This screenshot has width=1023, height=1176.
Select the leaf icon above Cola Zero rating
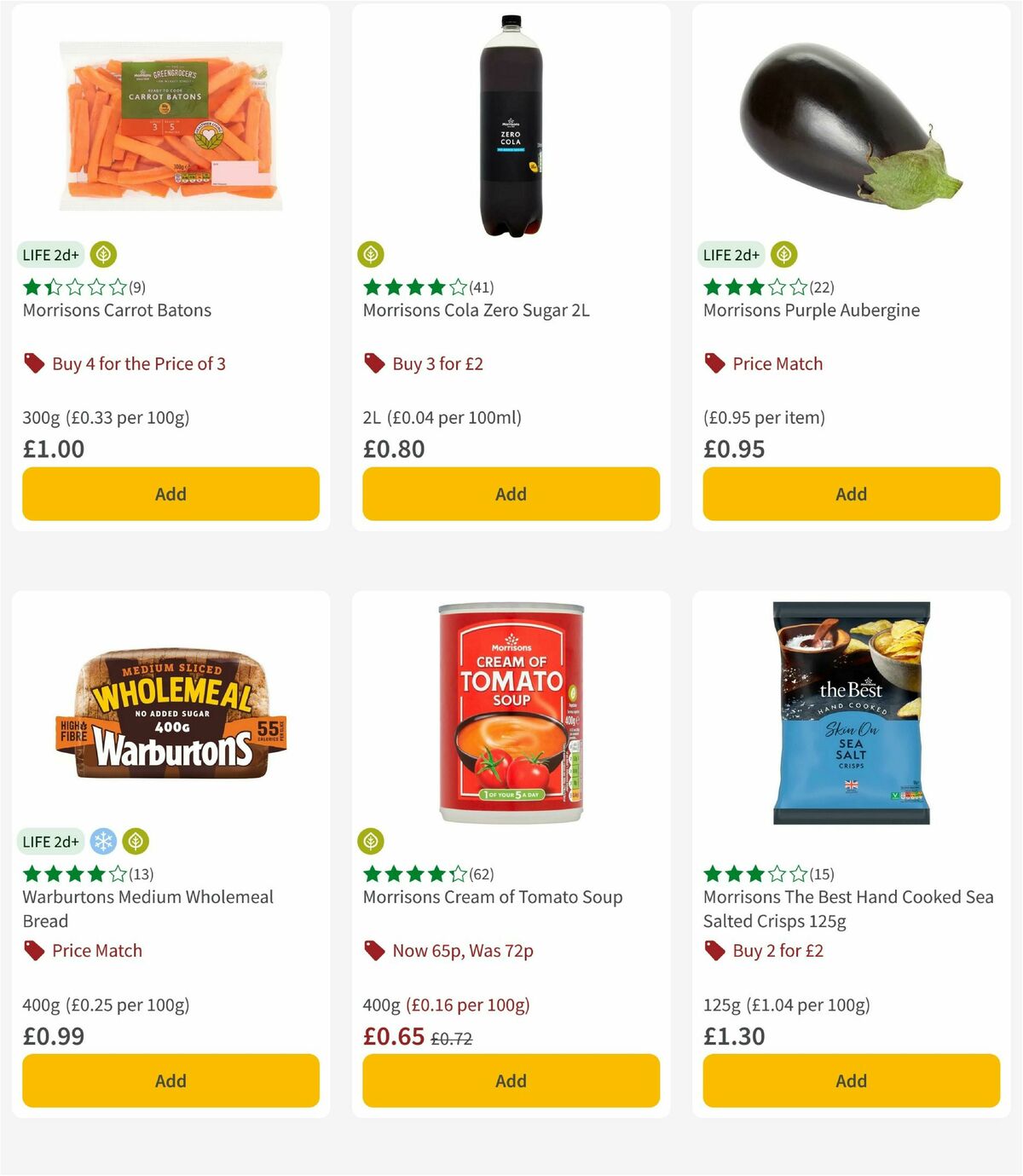(373, 254)
